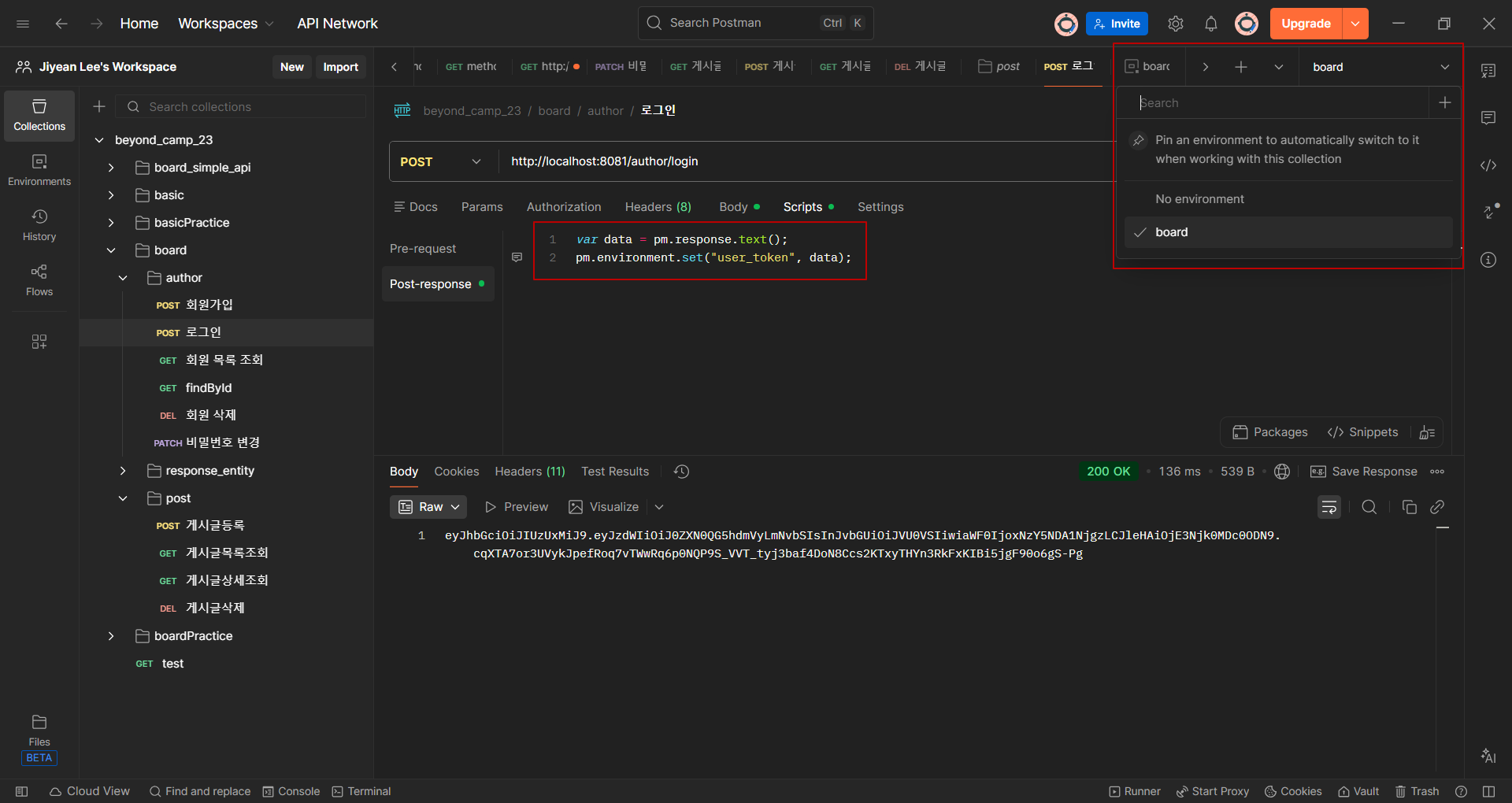Open the Collections sidebar panel

tap(39, 115)
